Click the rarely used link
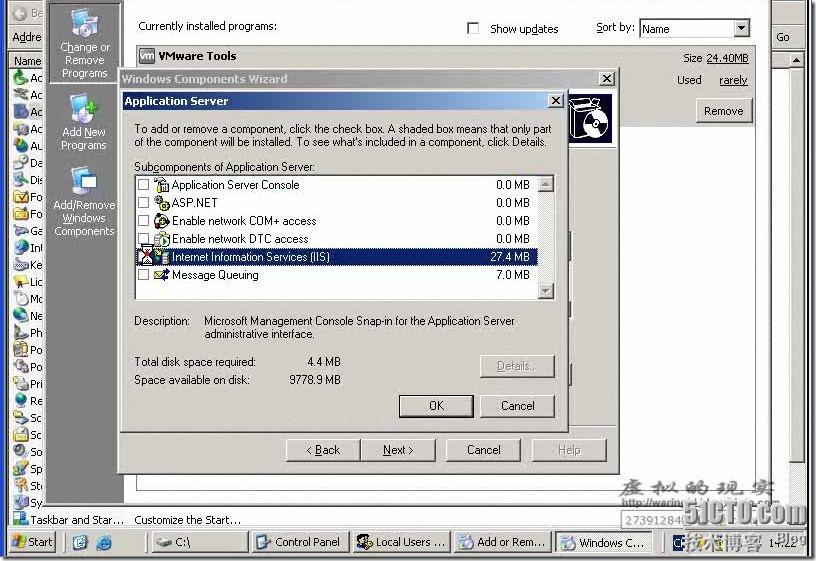816x561 pixels. pos(733,80)
